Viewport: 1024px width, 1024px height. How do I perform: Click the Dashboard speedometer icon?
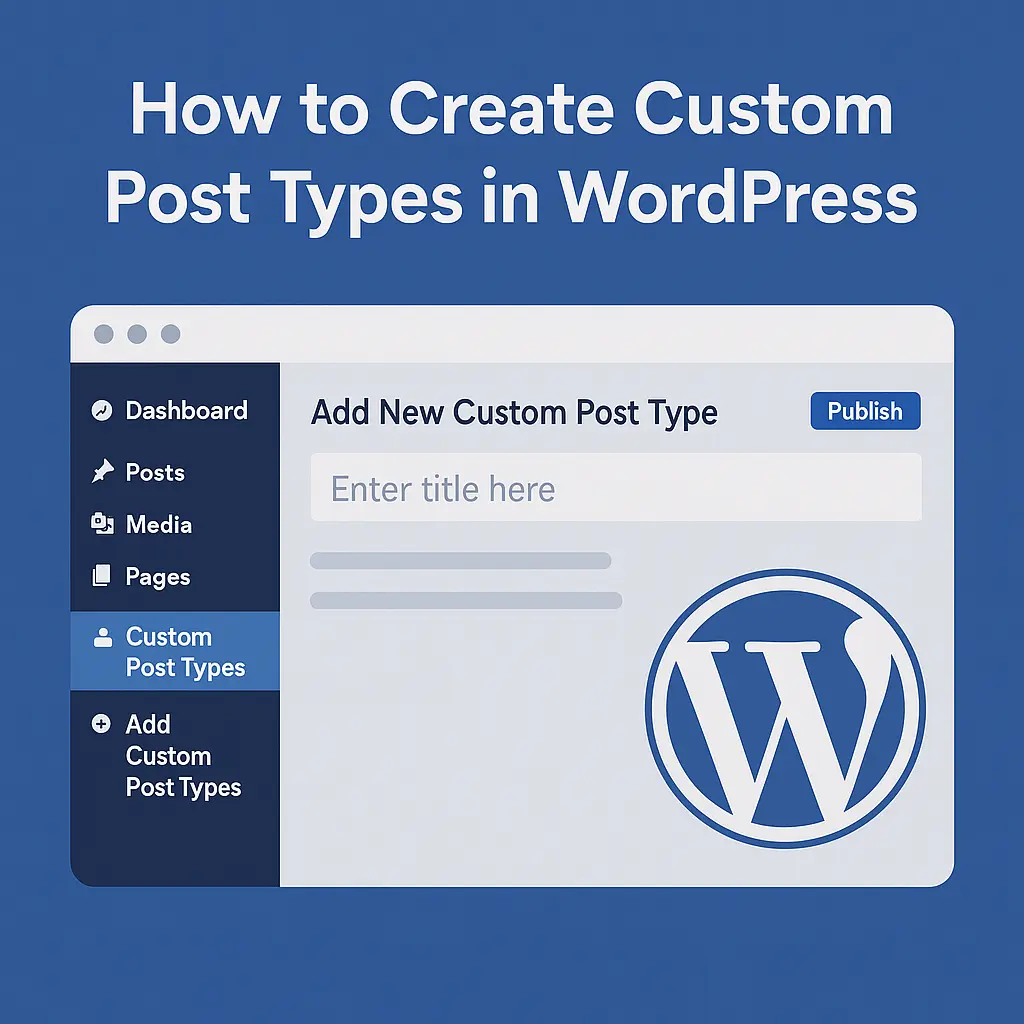[x=103, y=410]
